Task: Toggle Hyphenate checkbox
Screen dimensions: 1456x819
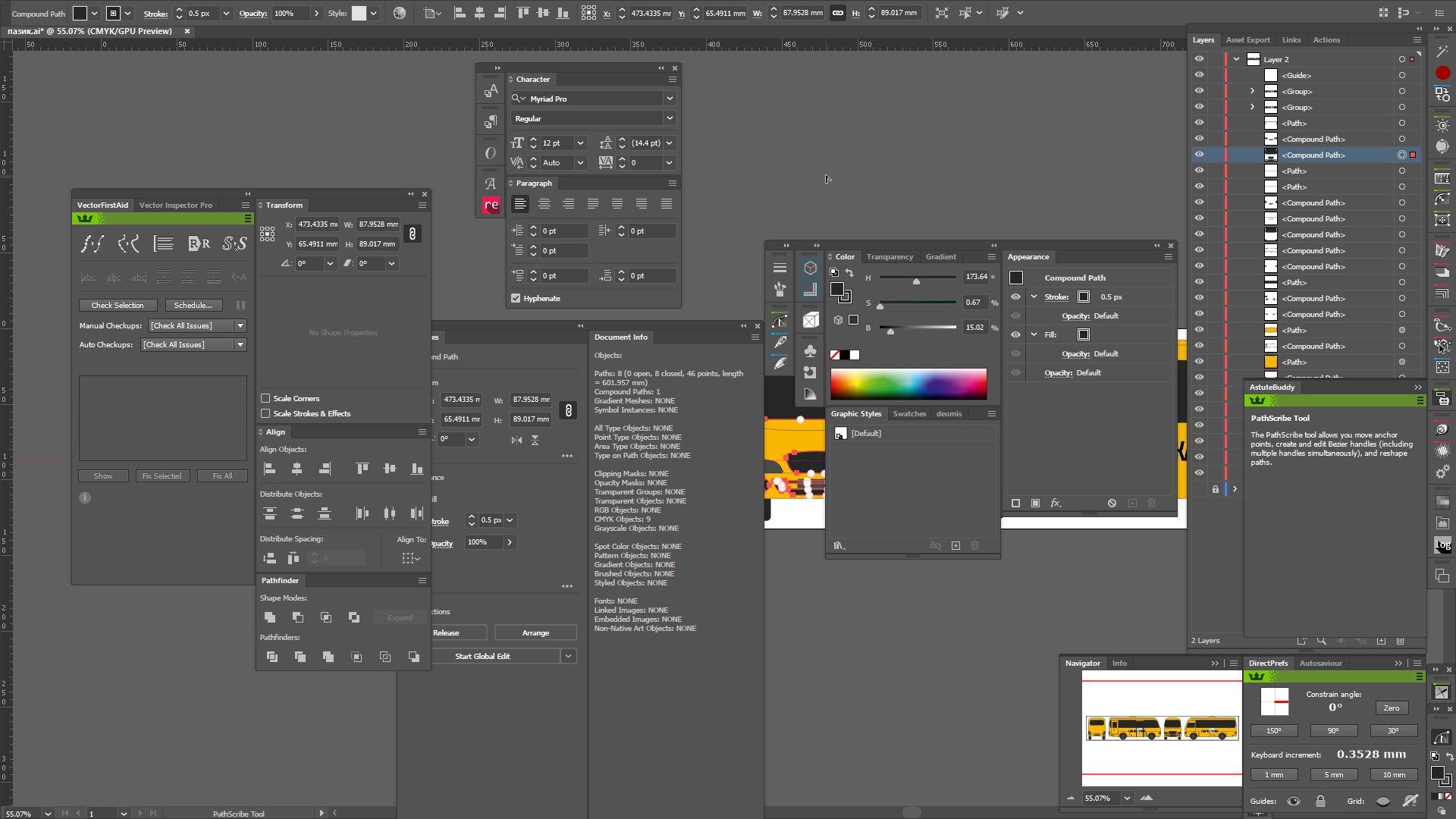Action: pyautogui.click(x=516, y=298)
